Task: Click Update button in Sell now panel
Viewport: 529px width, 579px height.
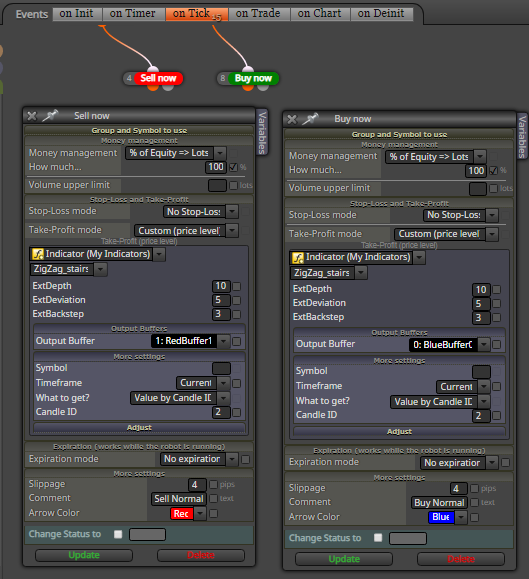Action: pyautogui.click(x=84, y=555)
